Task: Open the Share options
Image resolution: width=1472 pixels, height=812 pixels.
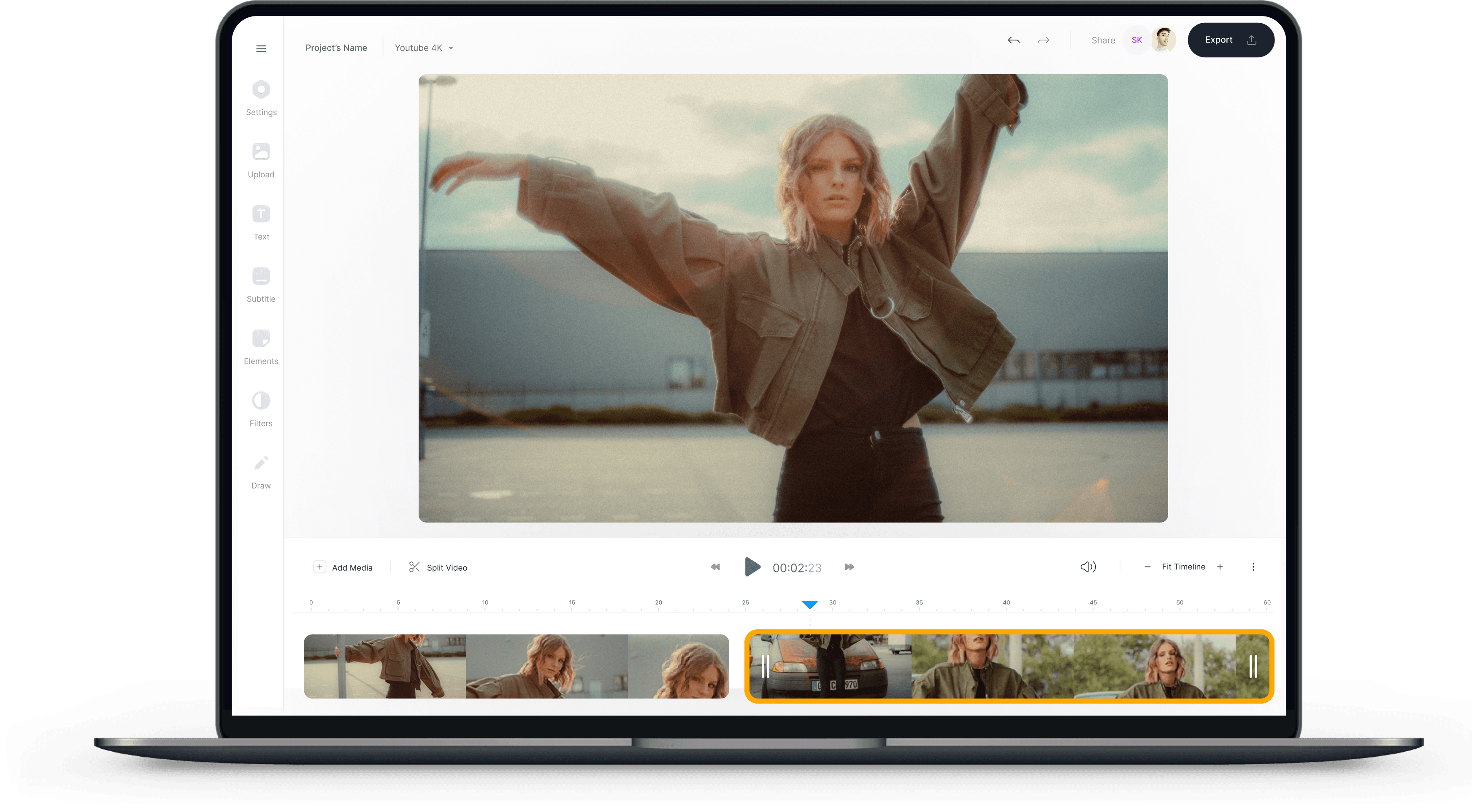Action: (1103, 40)
